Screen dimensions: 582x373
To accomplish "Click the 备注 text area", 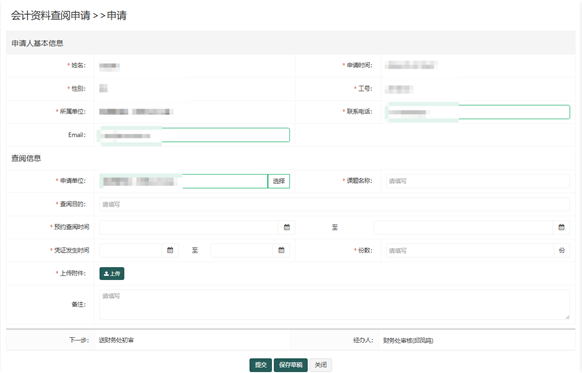I will pos(334,304).
